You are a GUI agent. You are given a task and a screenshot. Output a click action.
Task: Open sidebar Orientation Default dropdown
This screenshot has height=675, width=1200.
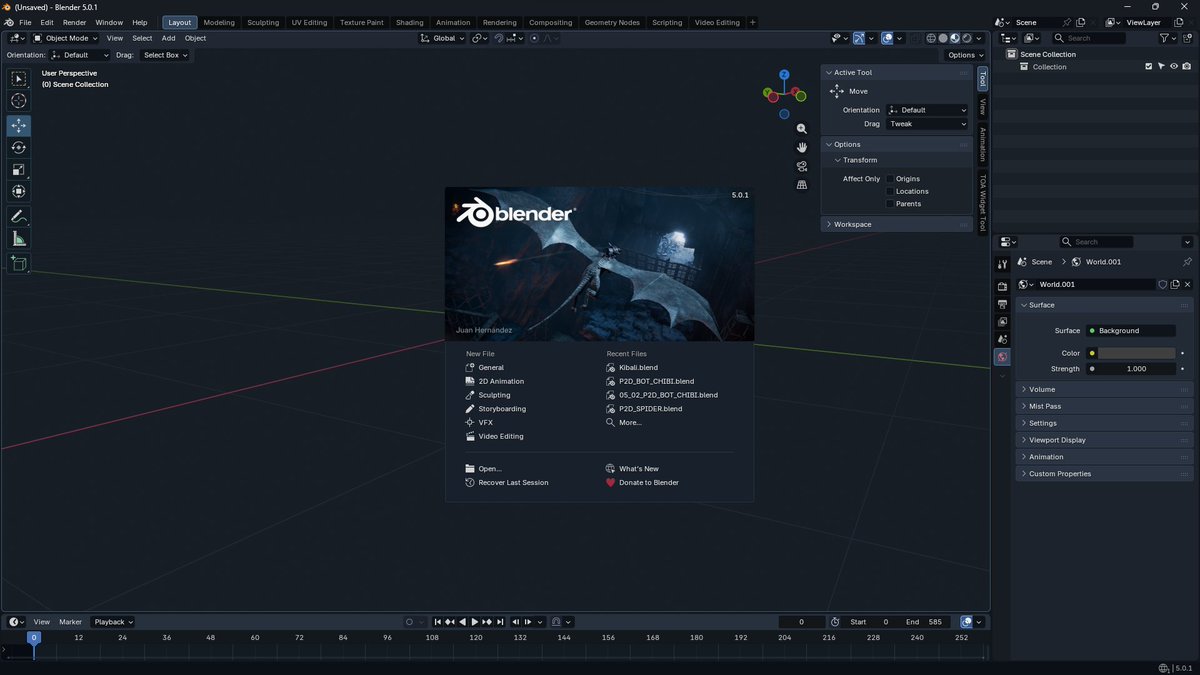927,110
